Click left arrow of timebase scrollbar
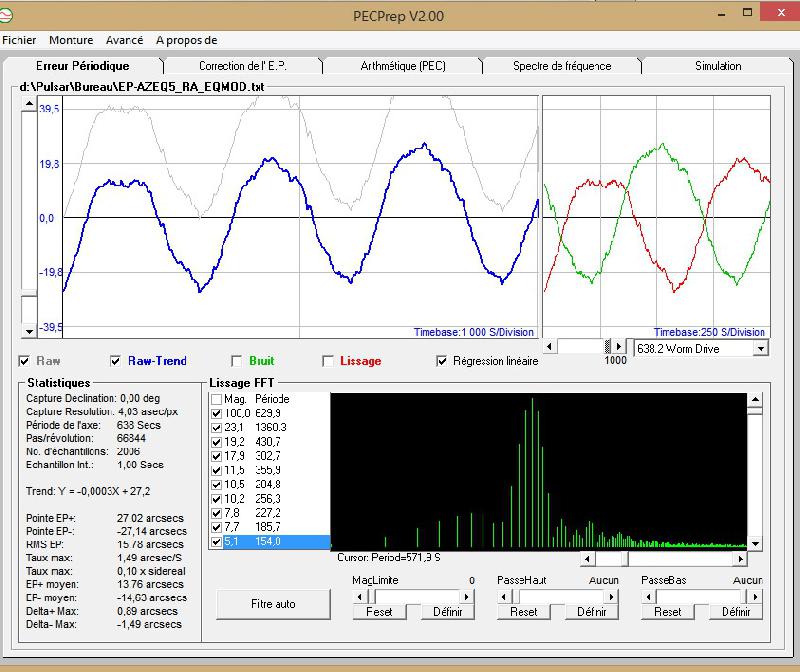Image resolution: width=800 pixels, height=672 pixels. point(549,347)
